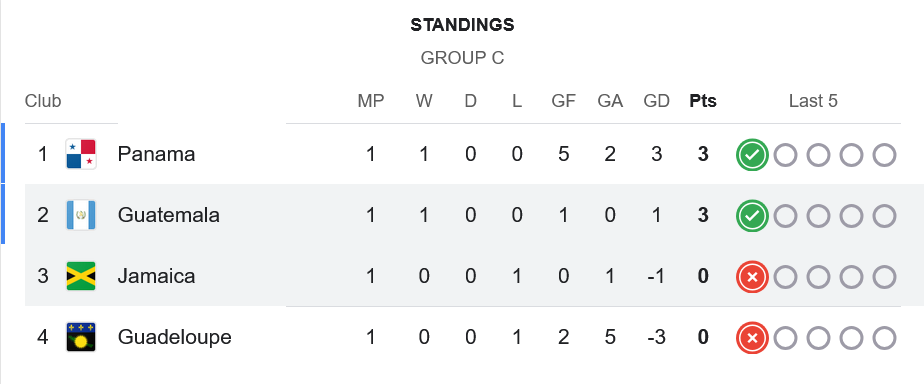This screenshot has width=924, height=384.
Task: Open the Guatemala team link
Action: coord(169,216)
